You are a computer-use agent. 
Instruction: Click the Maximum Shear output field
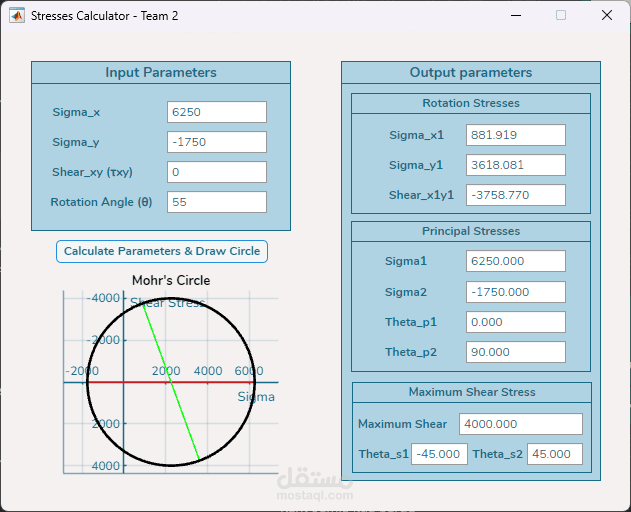521,424
